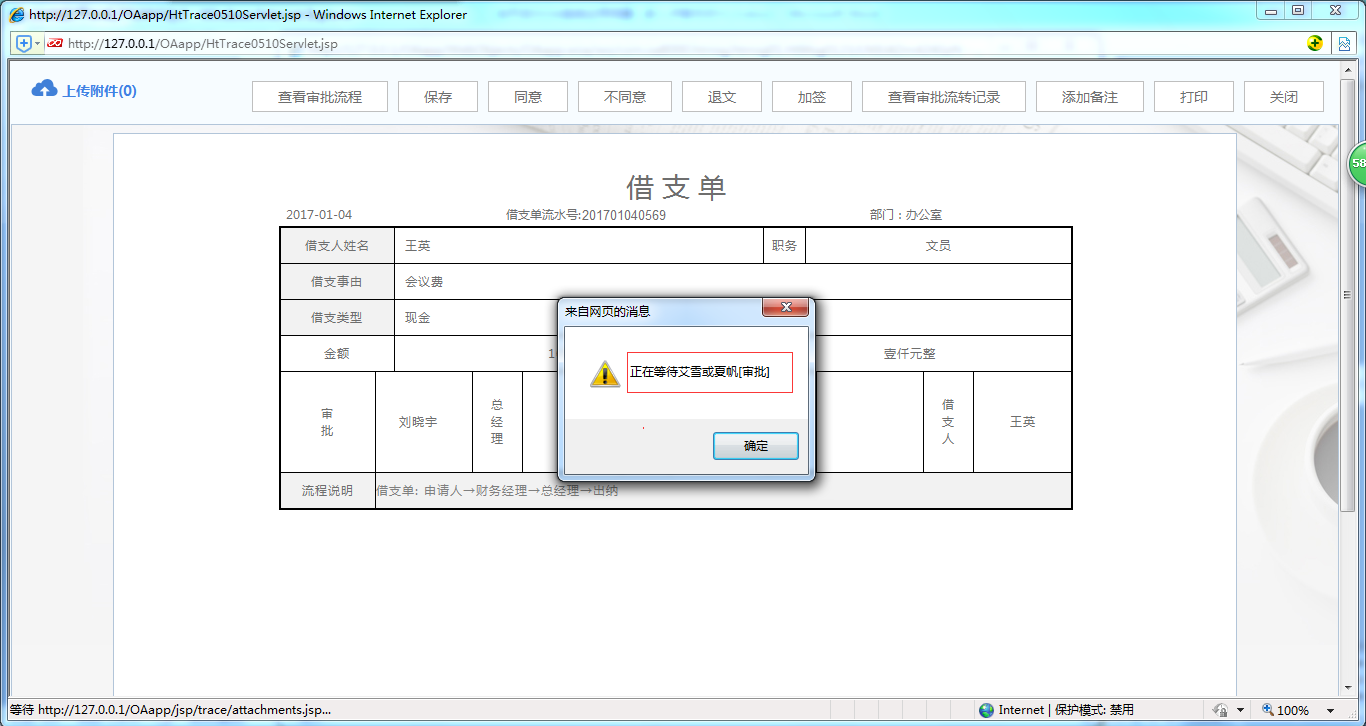Click the 金额 label cell
The width and height of the screenshot is (1366, 726).
tap(337, 354)
